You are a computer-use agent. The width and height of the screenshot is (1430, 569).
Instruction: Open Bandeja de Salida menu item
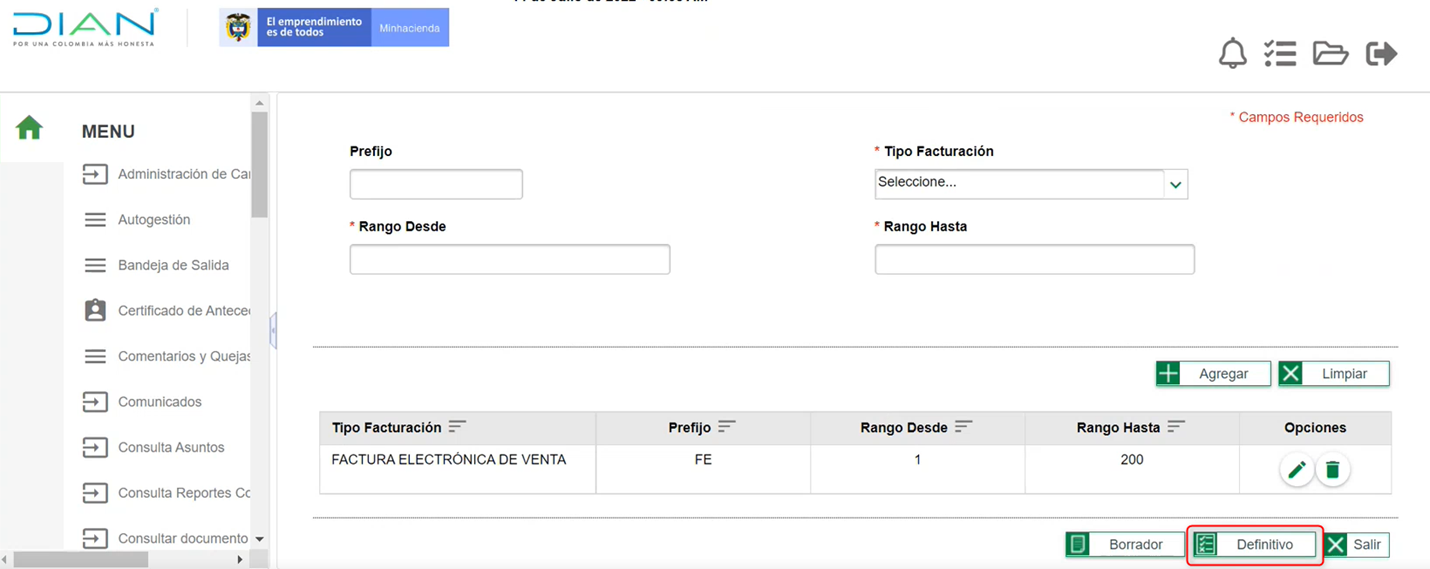tap(173, 265)
